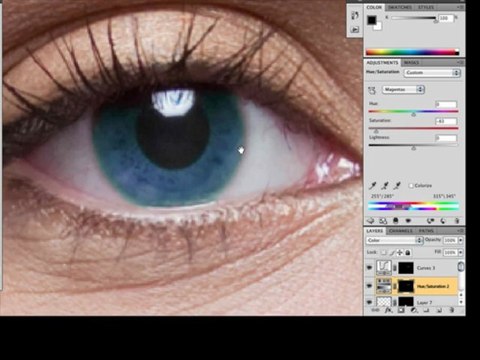Click the add layer mask icon
Screen dimensions: 480x360
coord(401,310)
